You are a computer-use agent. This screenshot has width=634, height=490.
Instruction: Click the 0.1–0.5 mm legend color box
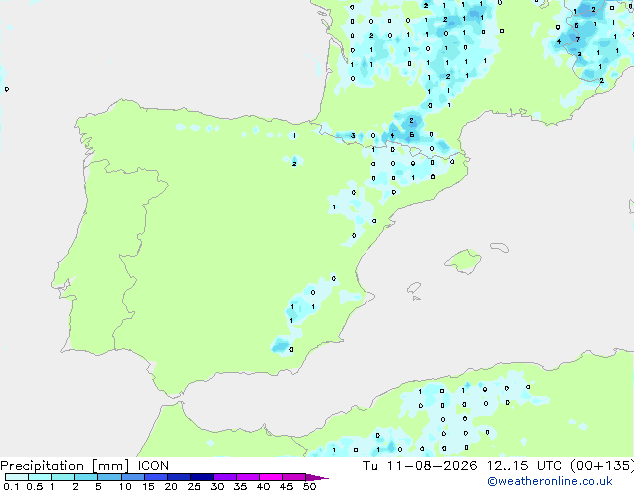(17, 477)
